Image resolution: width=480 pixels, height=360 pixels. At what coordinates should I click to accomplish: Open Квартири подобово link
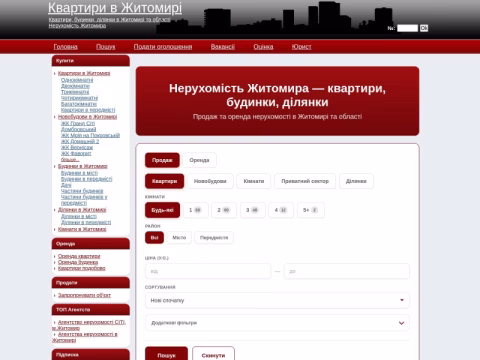(x=82, y=268)
